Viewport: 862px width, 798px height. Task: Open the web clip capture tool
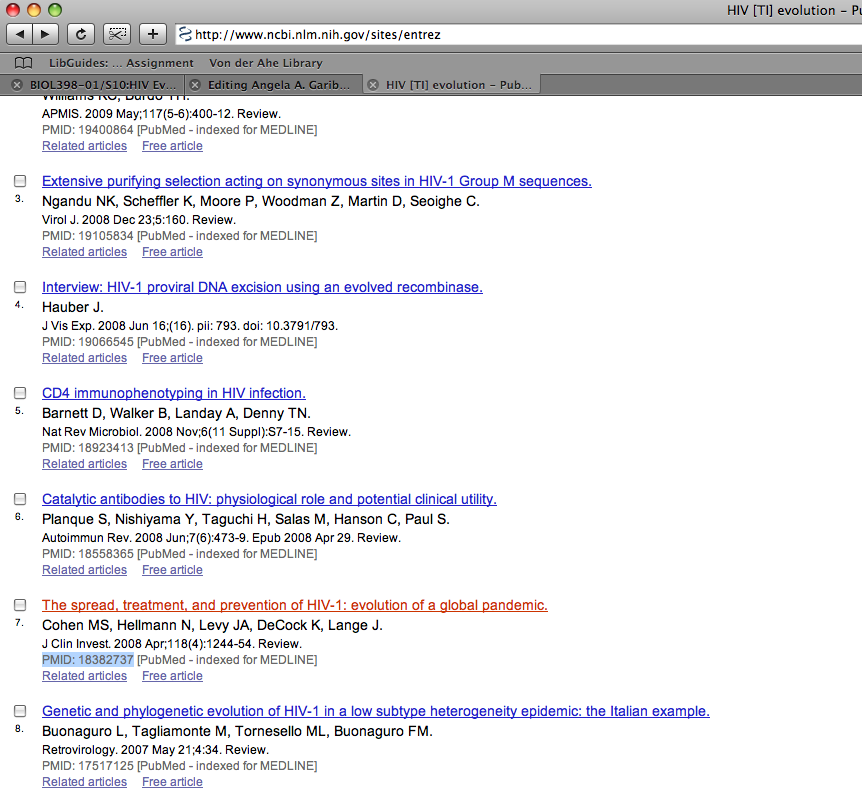[116, 33]
